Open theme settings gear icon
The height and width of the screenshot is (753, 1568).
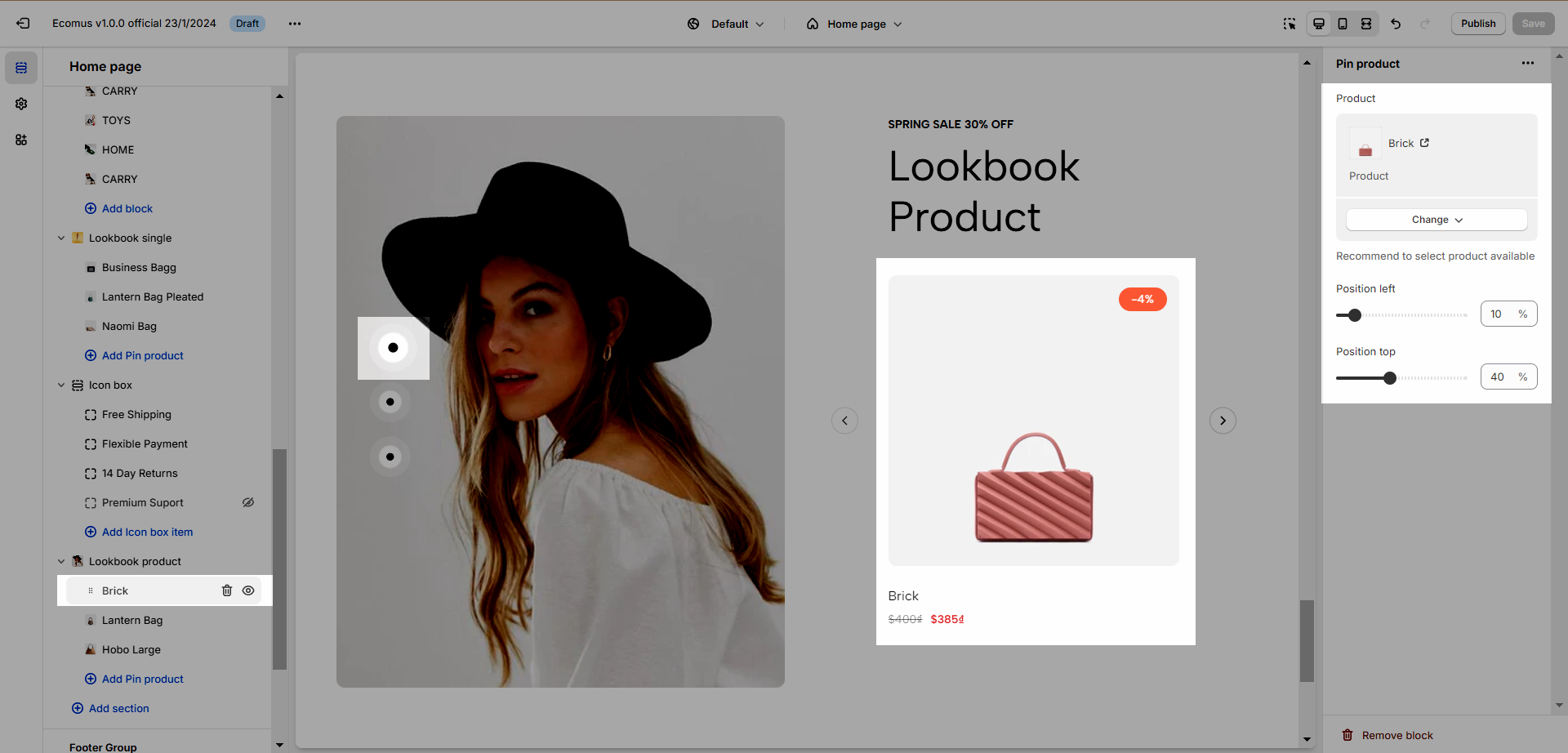tap(21, 104)
